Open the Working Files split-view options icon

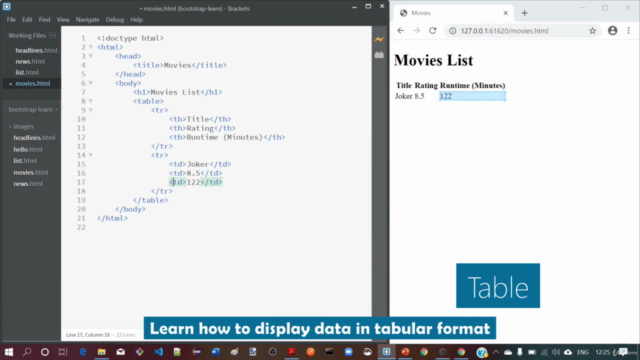[x=53, y=36]
